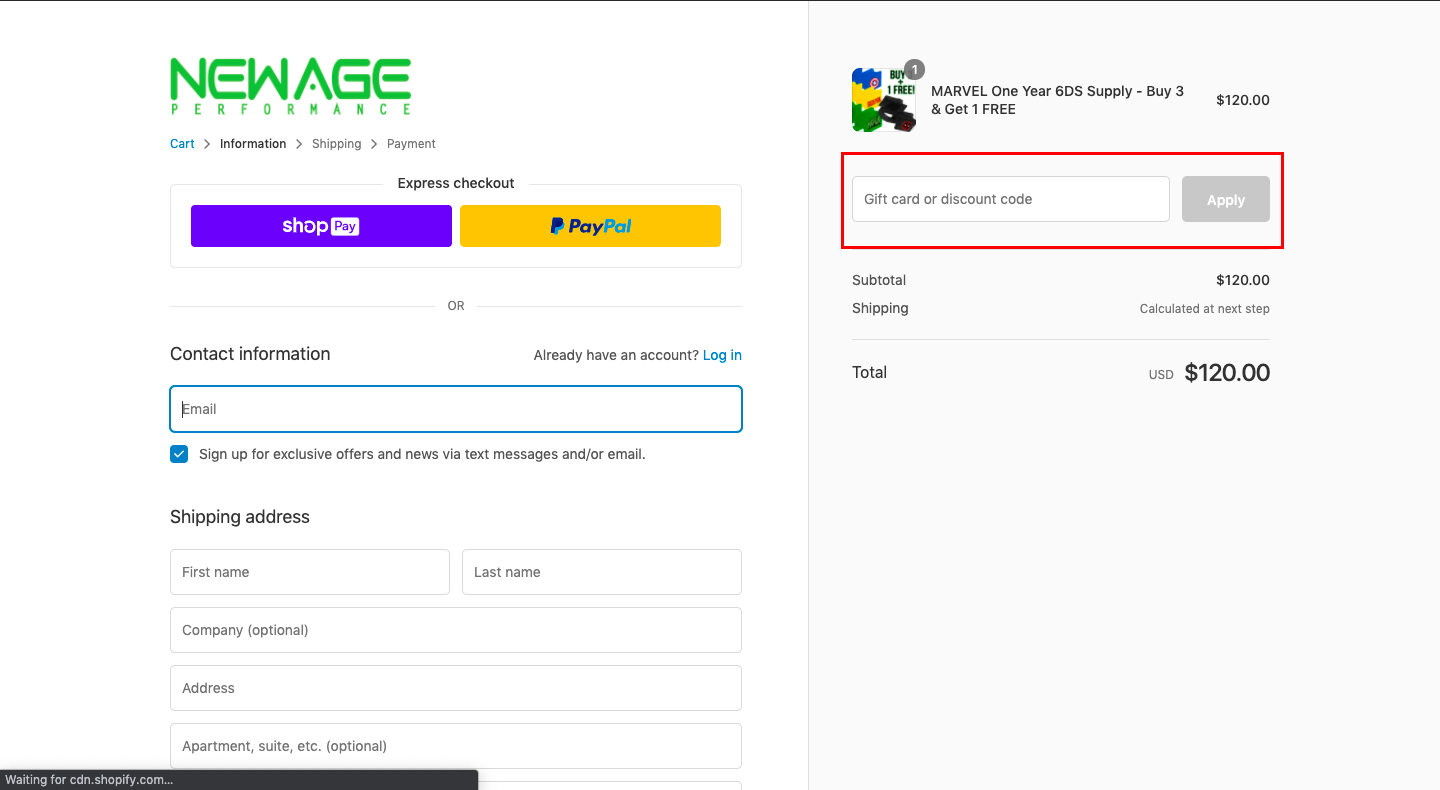Focus the Last name field
This screenshot has height=790, width=1440.
pyautogui.click(x=602, y=572)
